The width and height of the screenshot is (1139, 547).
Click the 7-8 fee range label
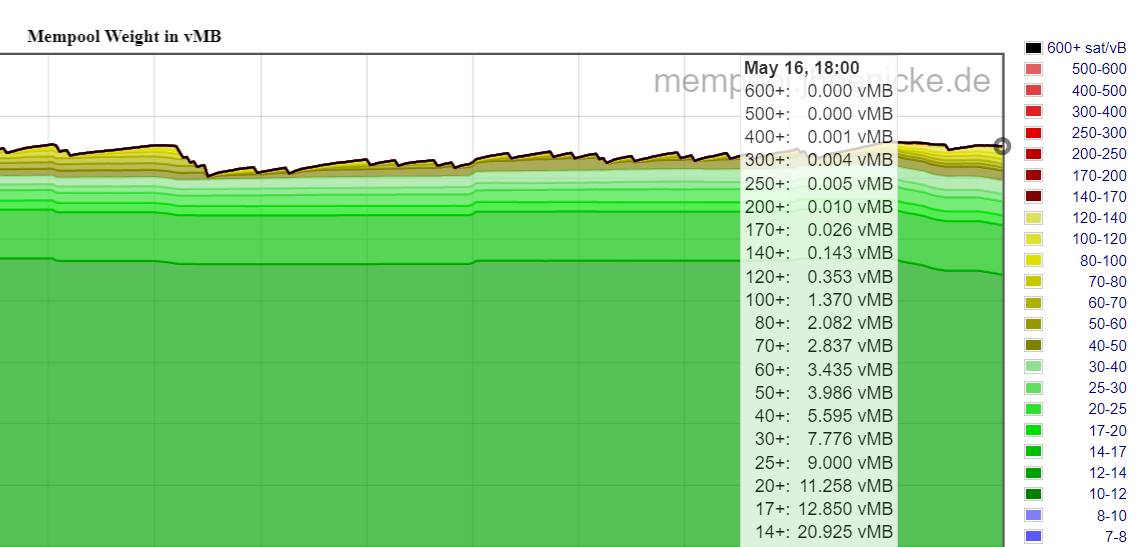point(1116,536)
